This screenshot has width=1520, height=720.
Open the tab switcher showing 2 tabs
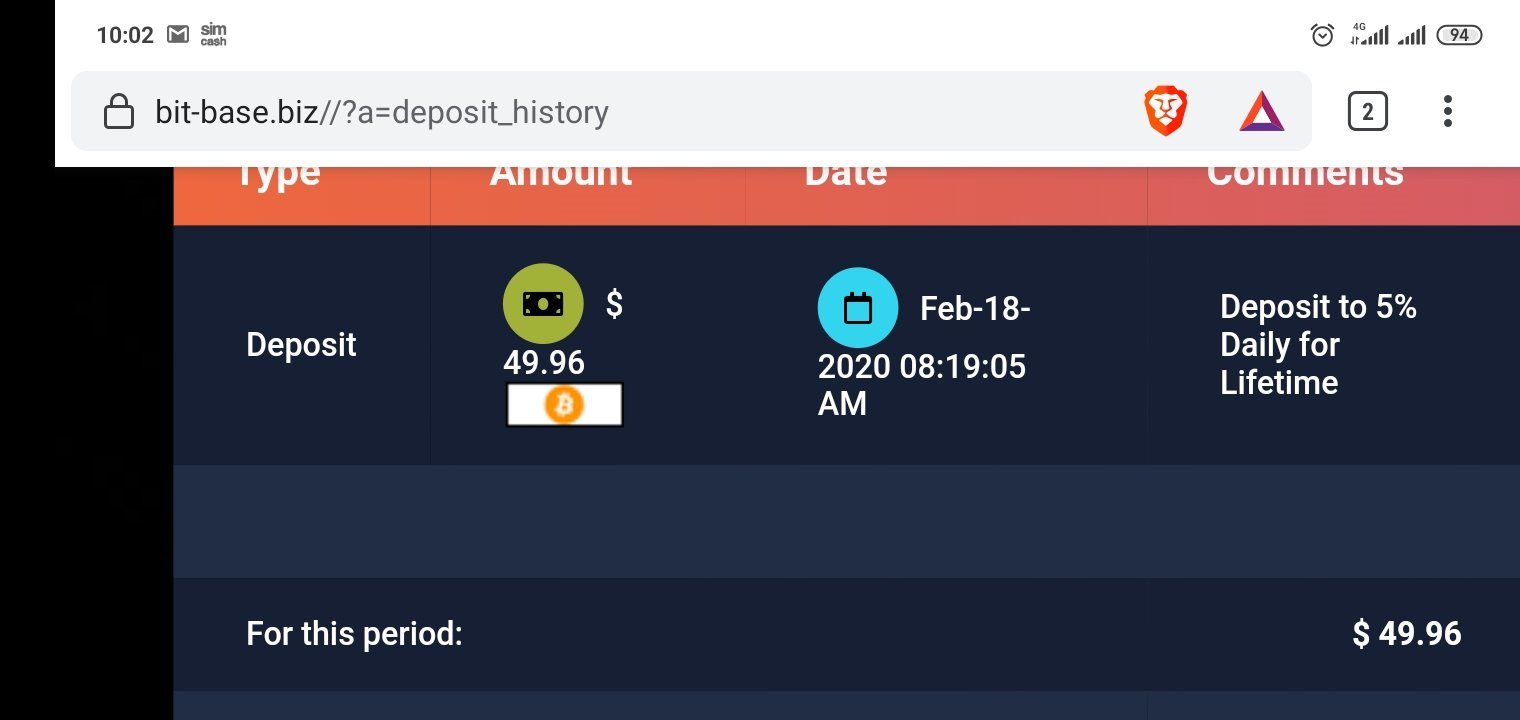[1367, 111]
